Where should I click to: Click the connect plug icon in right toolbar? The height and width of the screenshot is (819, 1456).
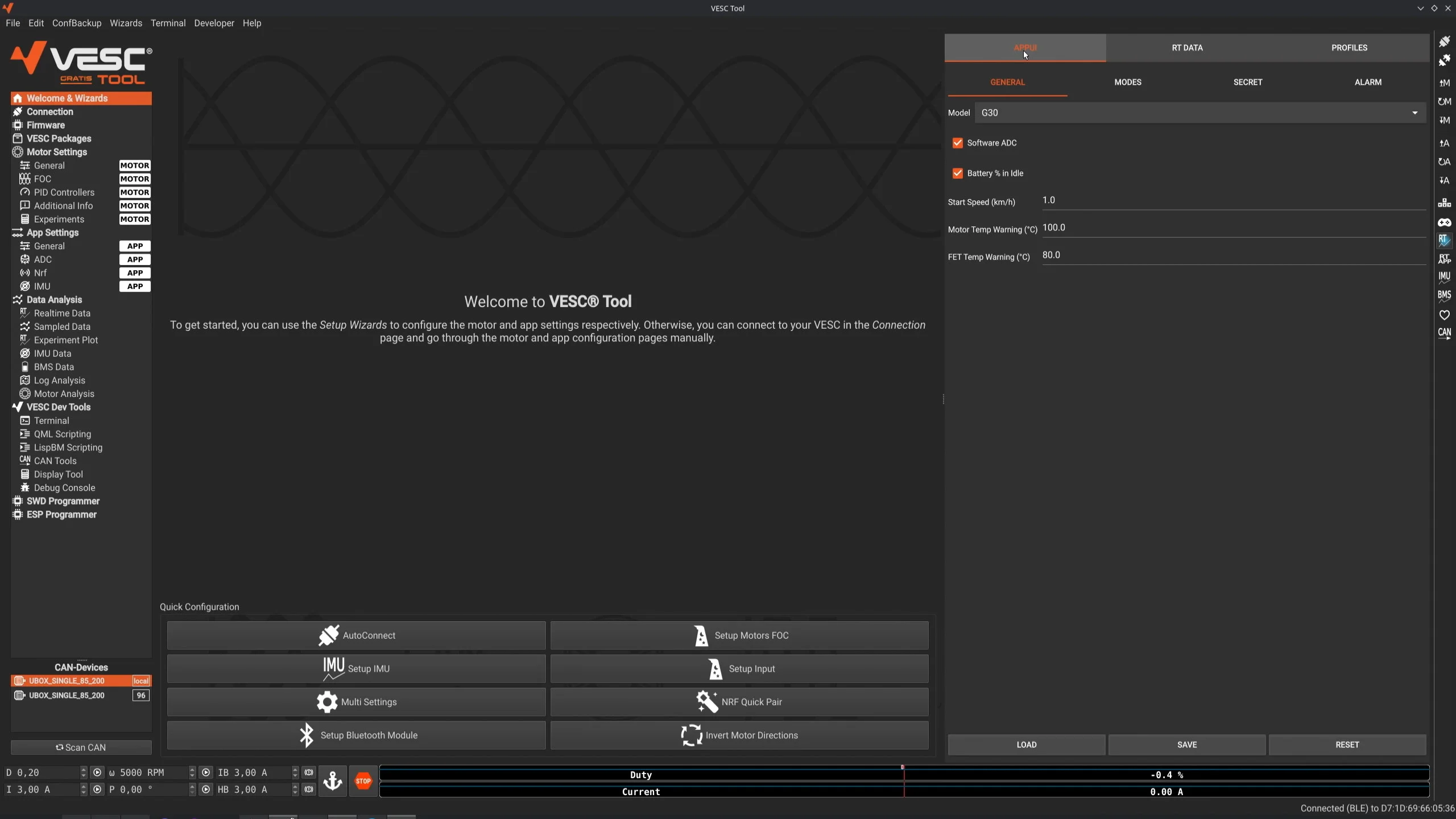pyautogui.click(x=1444, y=42)
